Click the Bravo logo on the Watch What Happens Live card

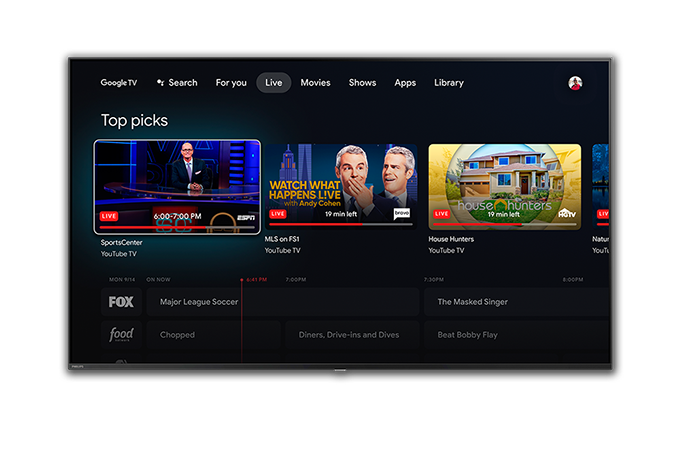pyautogui.click(x=401, y=214)
